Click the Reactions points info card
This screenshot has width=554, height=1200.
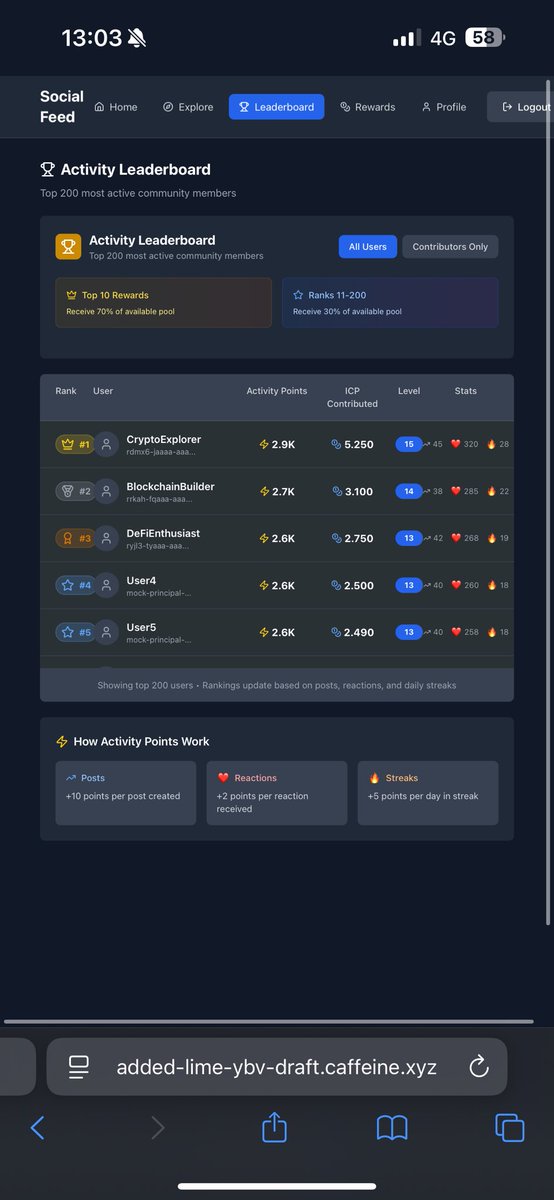tap(277, 793)
